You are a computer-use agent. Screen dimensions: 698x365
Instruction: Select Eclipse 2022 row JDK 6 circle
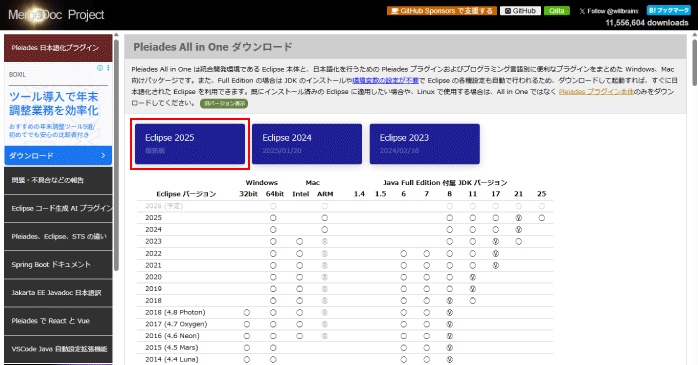(x=403, y=254)
